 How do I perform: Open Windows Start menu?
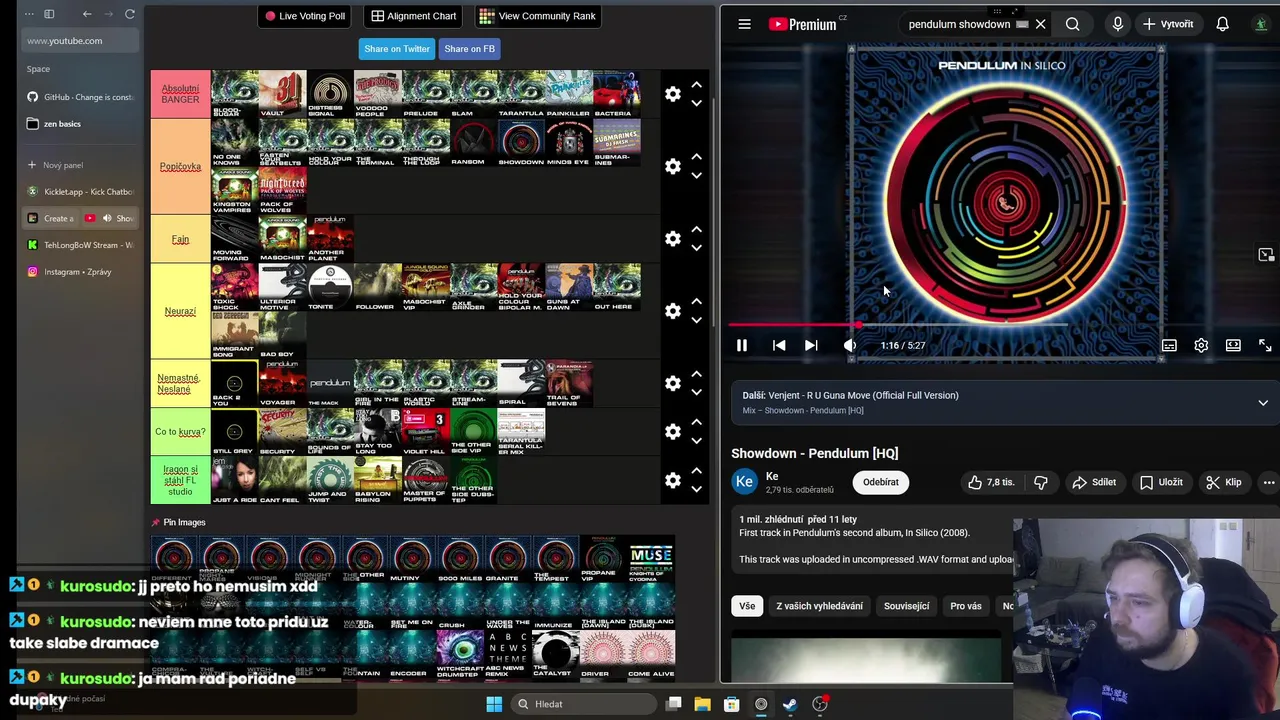(494, 704)
